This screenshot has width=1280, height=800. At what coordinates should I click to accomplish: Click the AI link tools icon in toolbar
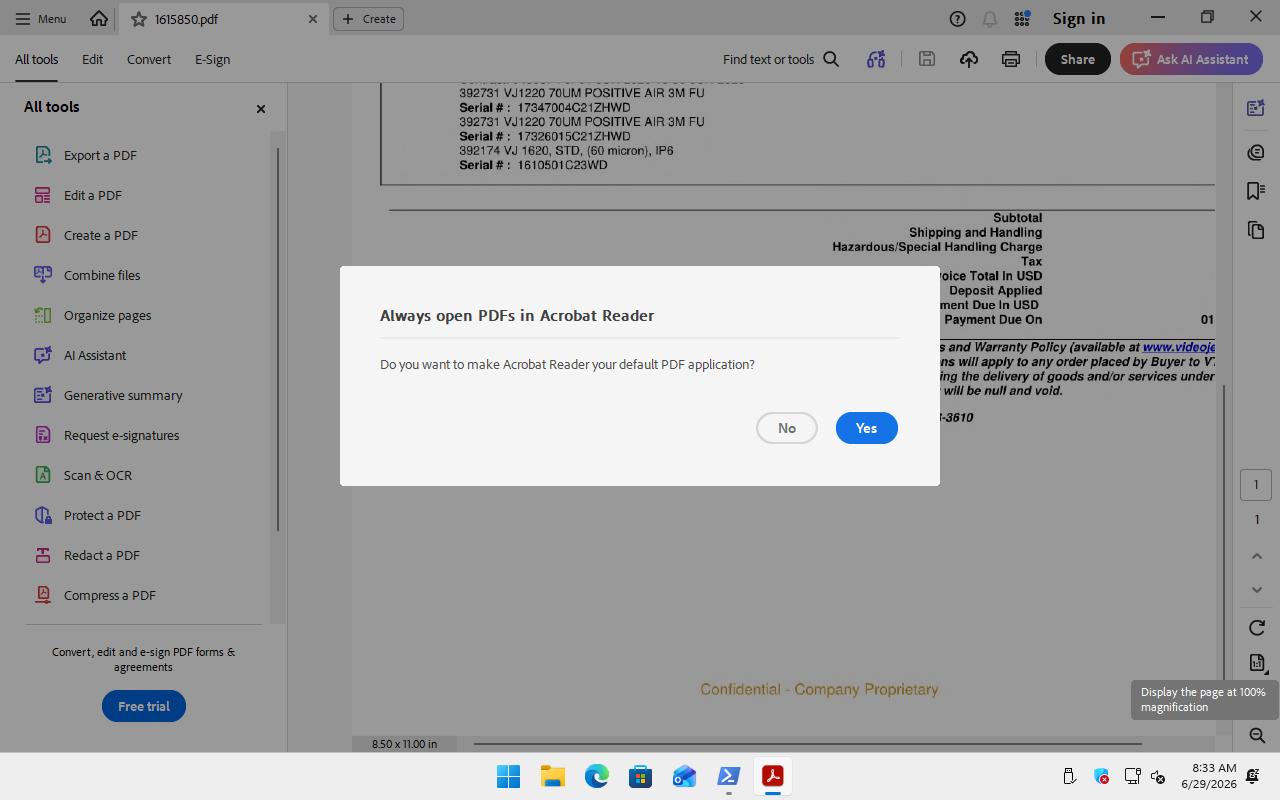876,59
